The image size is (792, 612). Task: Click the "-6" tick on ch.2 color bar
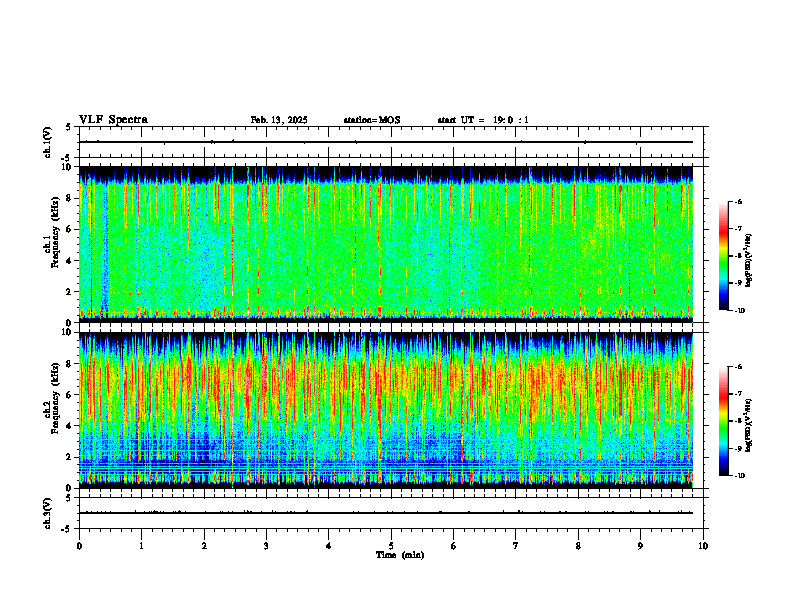click(x=739, y=367)
